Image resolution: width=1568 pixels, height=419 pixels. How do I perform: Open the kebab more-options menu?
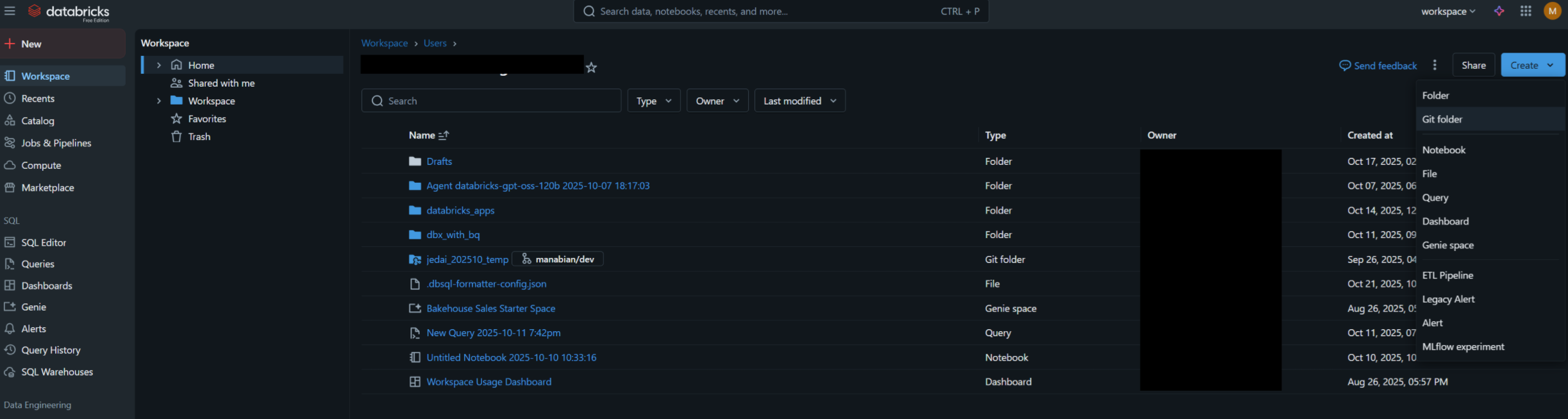point(1435,65)
